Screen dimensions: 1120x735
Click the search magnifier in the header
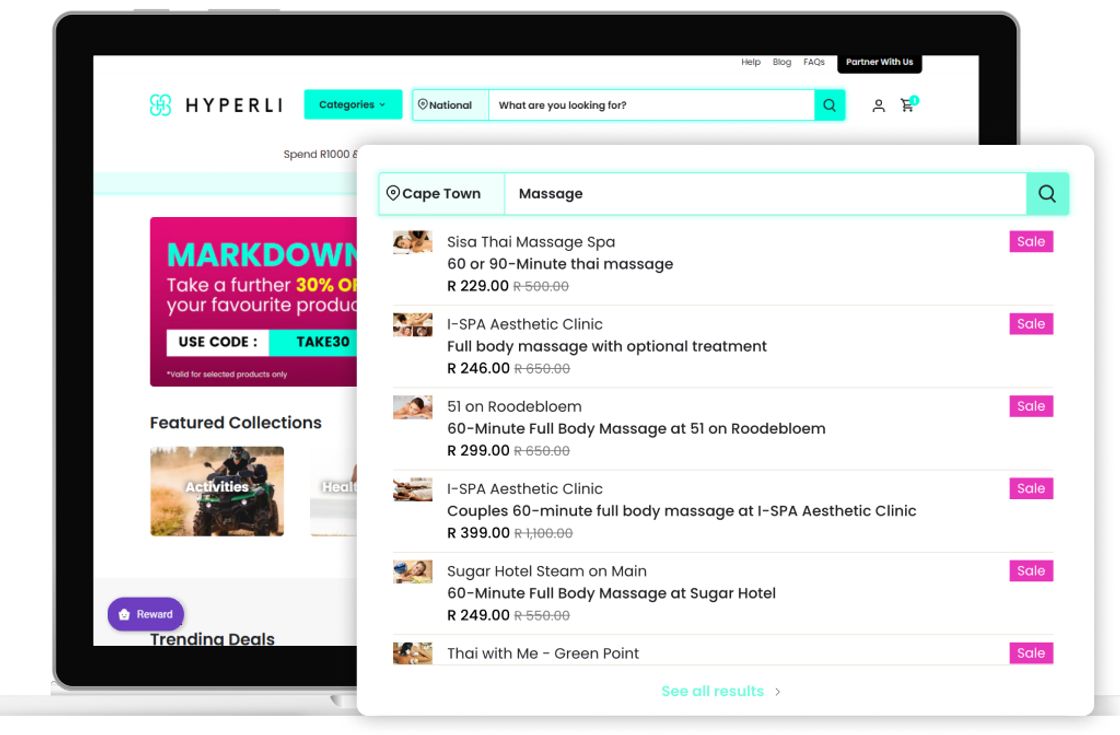pos(829,105)
